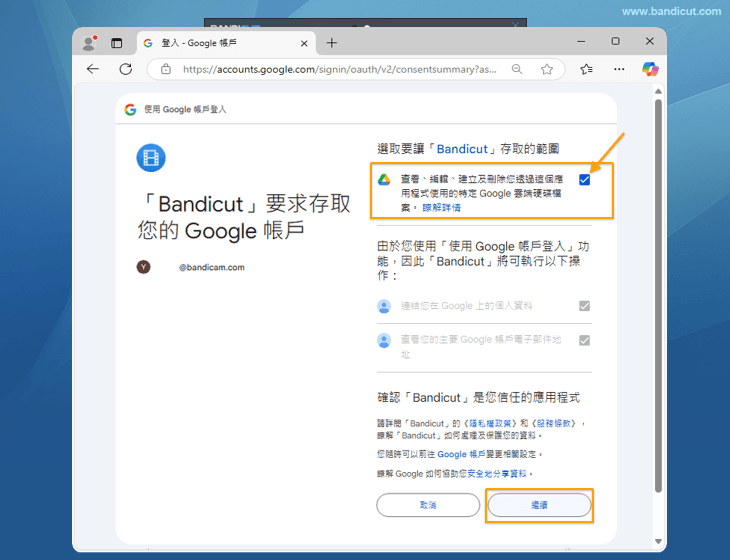Minimize the browser window
730x560 pixels.
point(581,41)
